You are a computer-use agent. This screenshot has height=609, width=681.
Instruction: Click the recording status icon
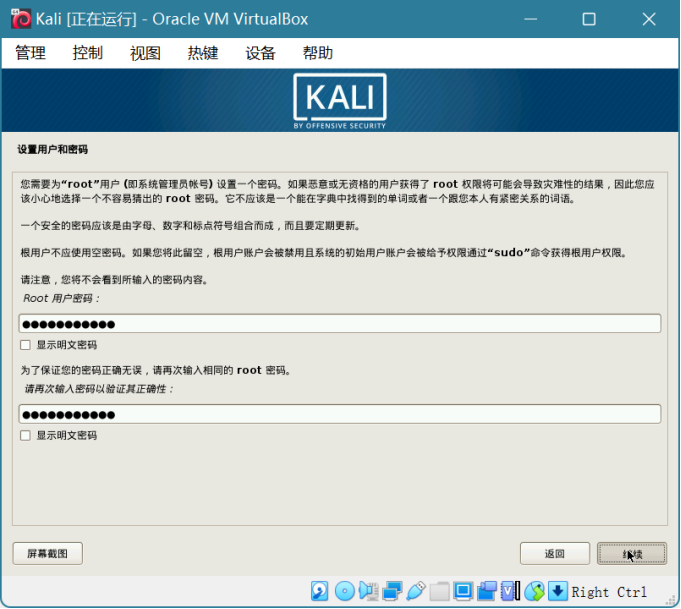tap(487, 592)
